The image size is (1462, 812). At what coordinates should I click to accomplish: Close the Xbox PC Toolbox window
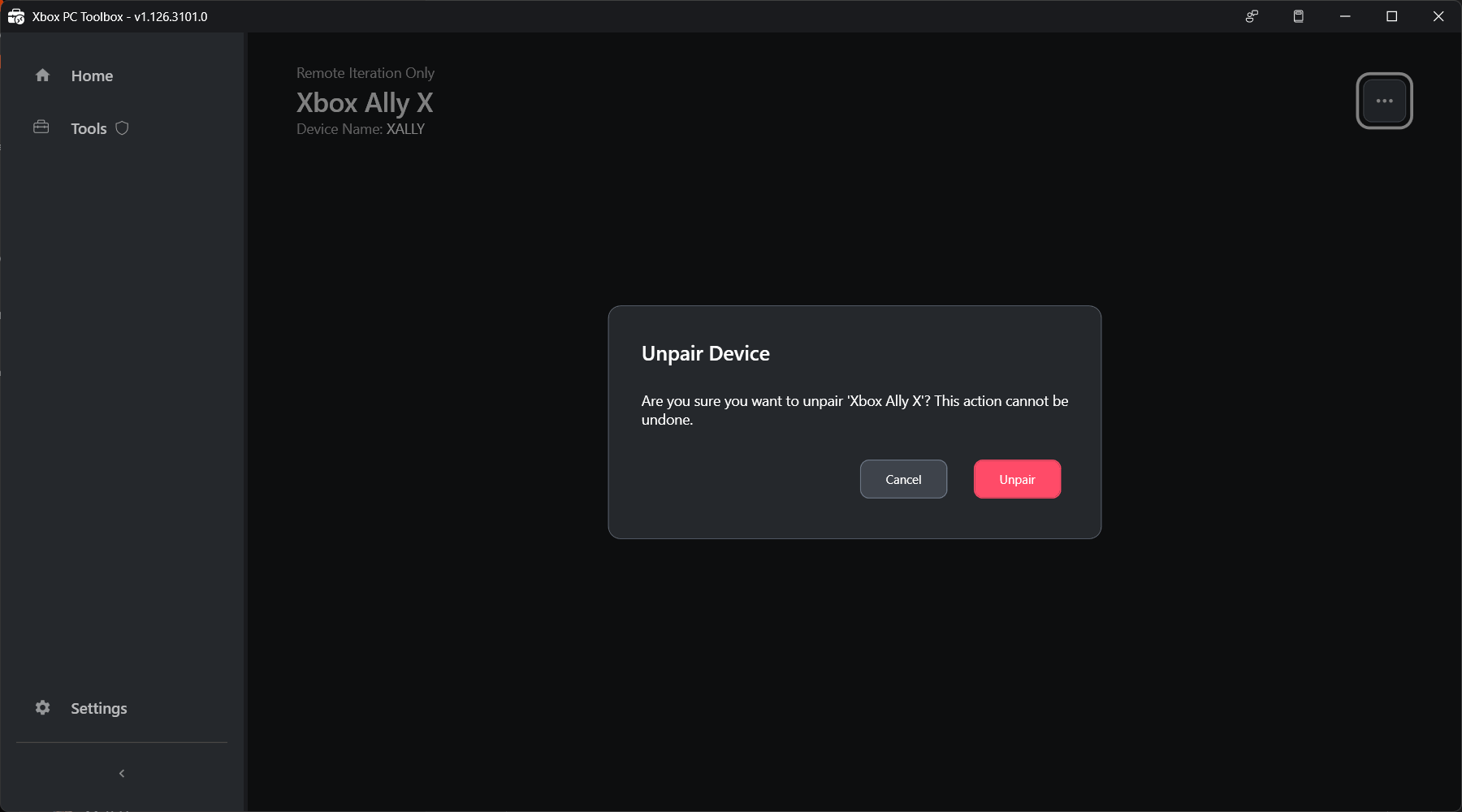click(x=1438, y=16)
